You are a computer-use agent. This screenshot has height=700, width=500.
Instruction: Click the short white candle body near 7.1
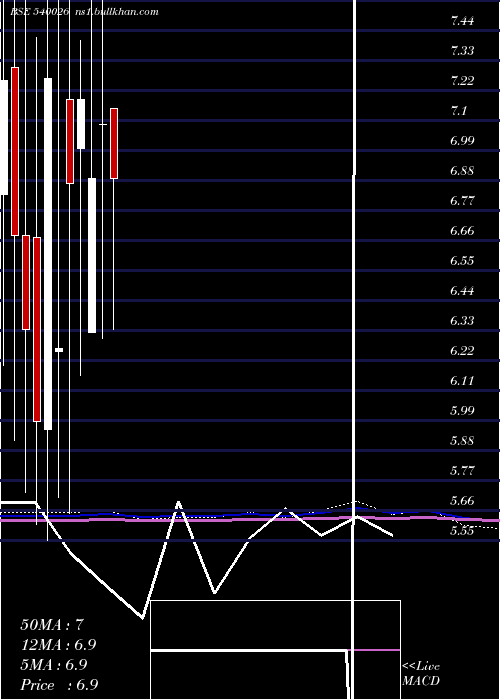pos(81,124)
